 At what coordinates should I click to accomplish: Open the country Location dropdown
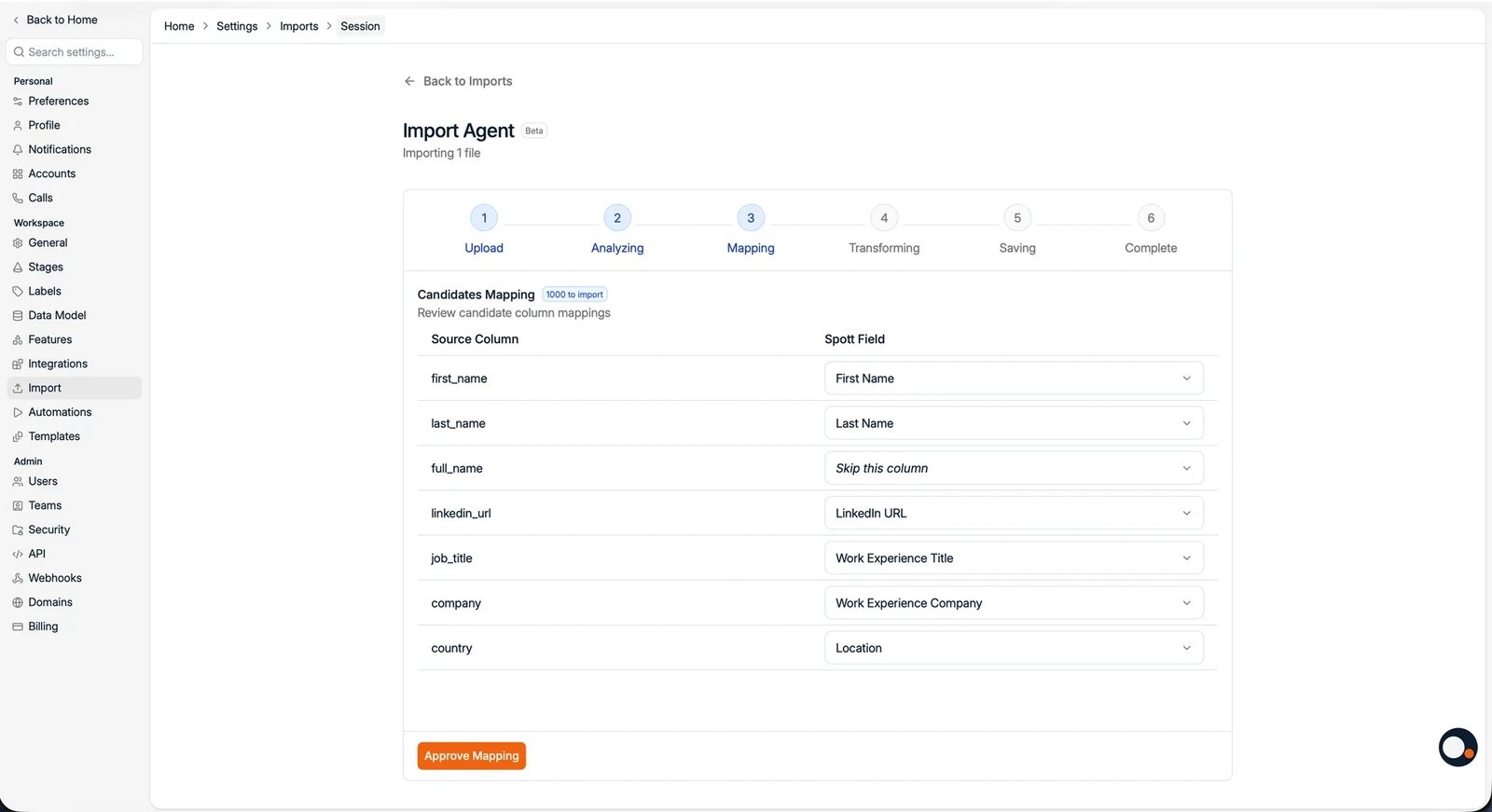1014,648
